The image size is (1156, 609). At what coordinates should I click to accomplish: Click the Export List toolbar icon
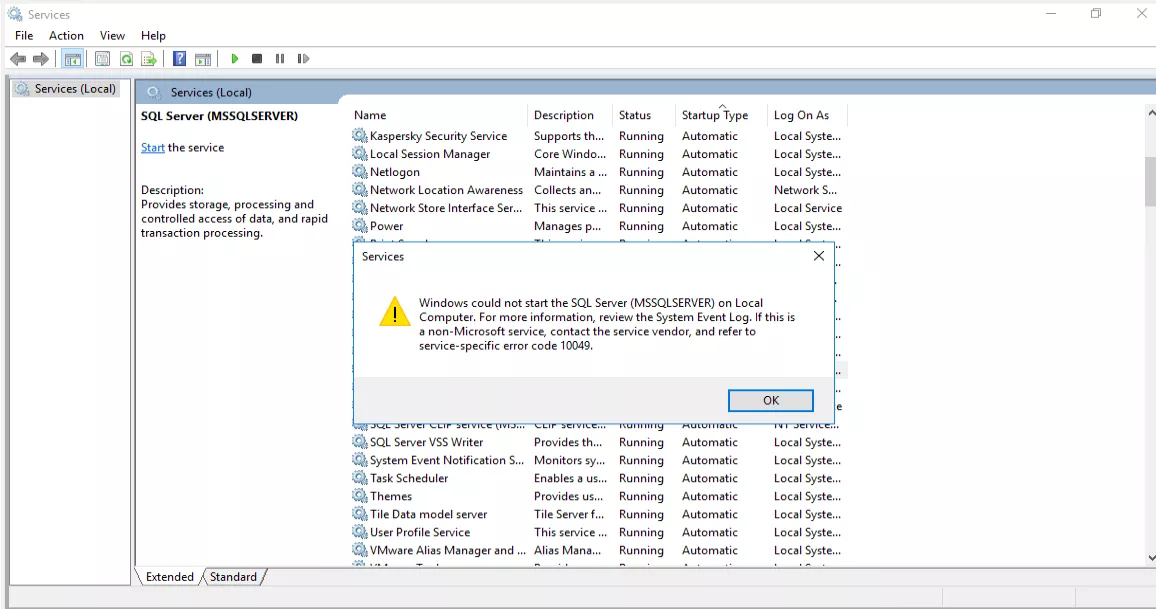[x=149, y=59]
